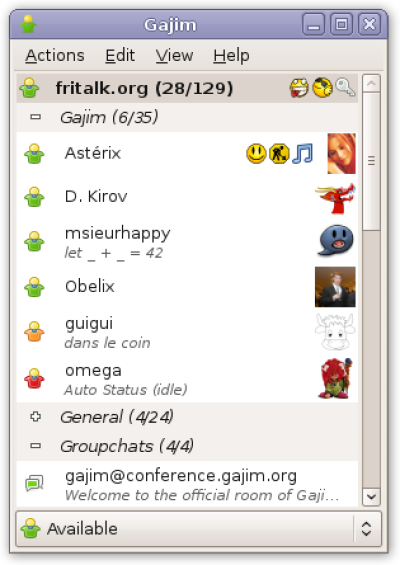Click the music note tune icon beside Astérix
The width and height of the screenshot is (400, 565).
[x=303, y=154]
